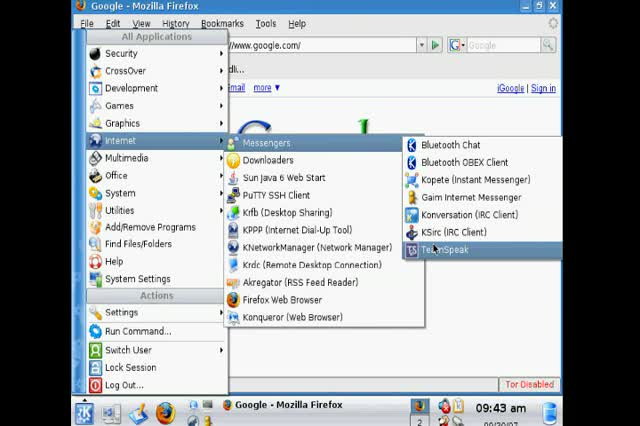The image size is (640, 426).
Task: Click the Krdc Remote Desktop icon
Action: coord(233,265)
